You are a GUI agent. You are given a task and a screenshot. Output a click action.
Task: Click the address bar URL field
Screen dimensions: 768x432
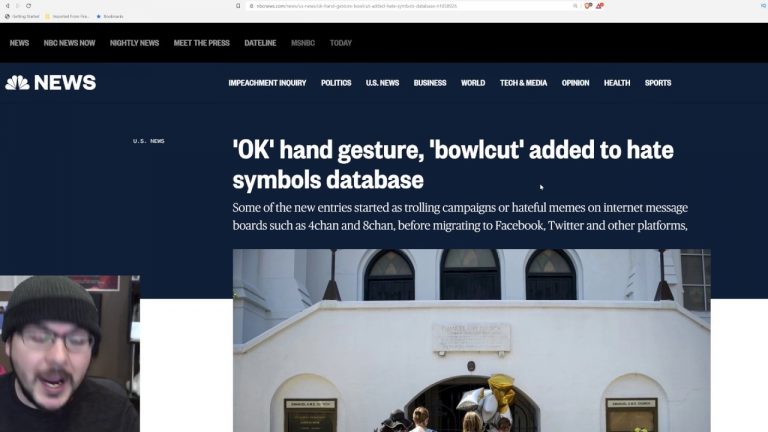coord(409,6)
